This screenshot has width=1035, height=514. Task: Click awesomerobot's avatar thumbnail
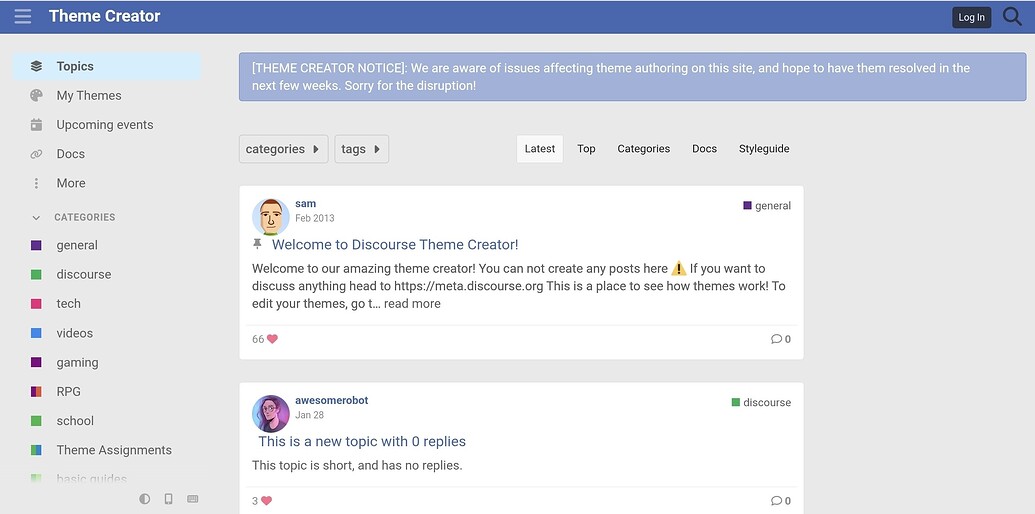[x=270, y=413]
